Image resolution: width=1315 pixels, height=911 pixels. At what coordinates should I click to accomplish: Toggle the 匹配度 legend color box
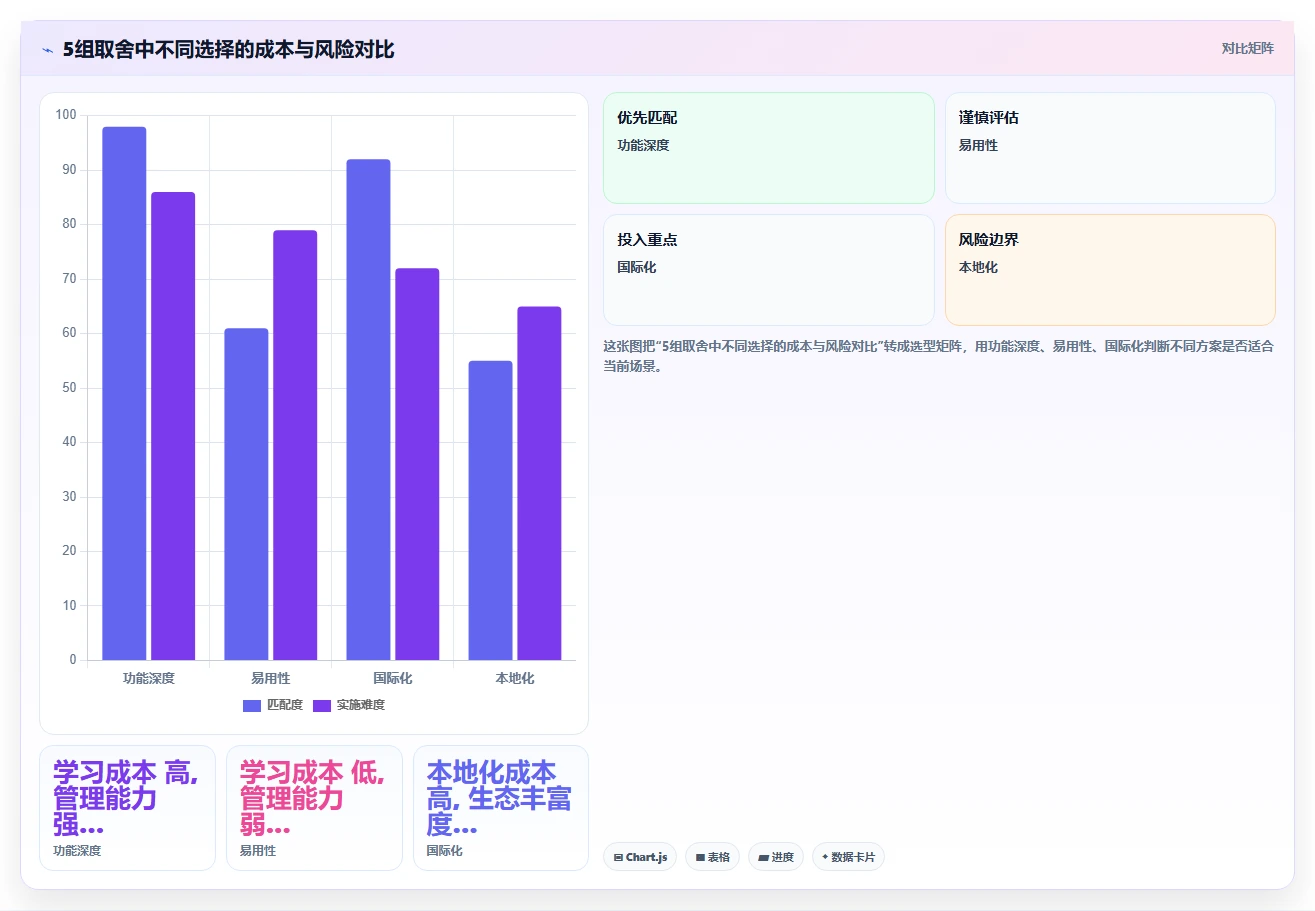tap(252, 706)
